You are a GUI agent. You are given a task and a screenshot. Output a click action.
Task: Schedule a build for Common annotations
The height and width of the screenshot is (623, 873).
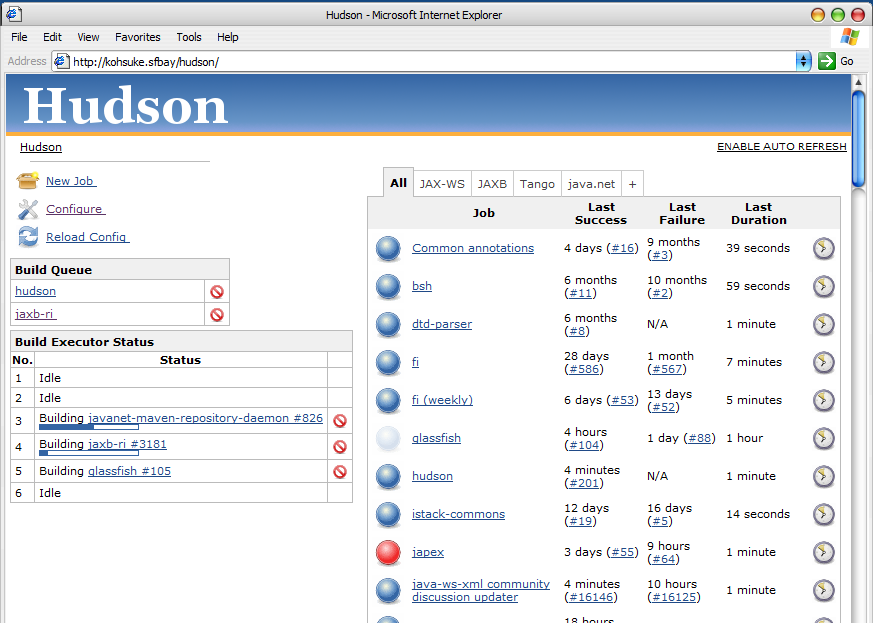point(823,248)
